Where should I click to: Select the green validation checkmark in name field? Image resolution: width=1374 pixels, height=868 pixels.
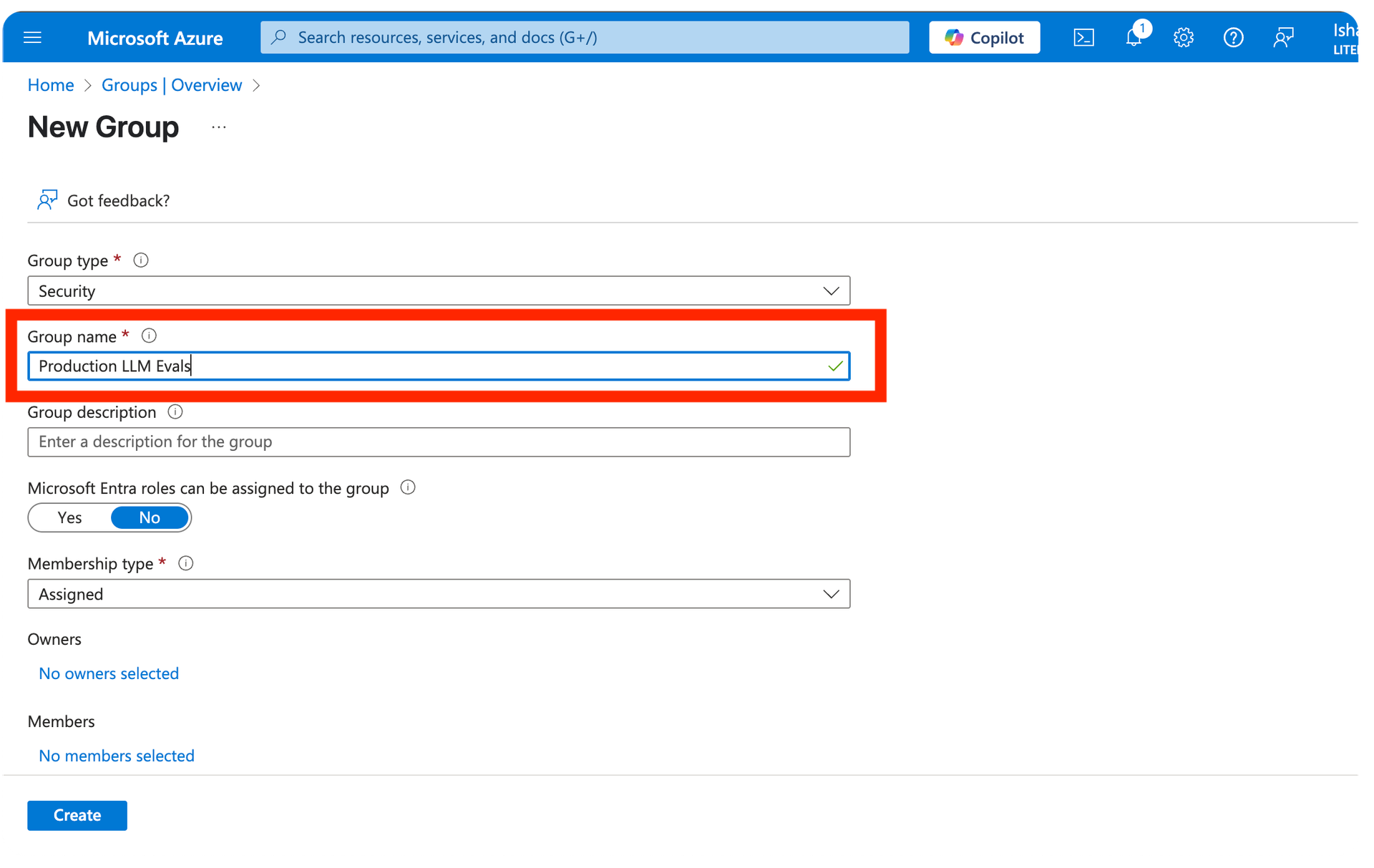coord(834,366)
